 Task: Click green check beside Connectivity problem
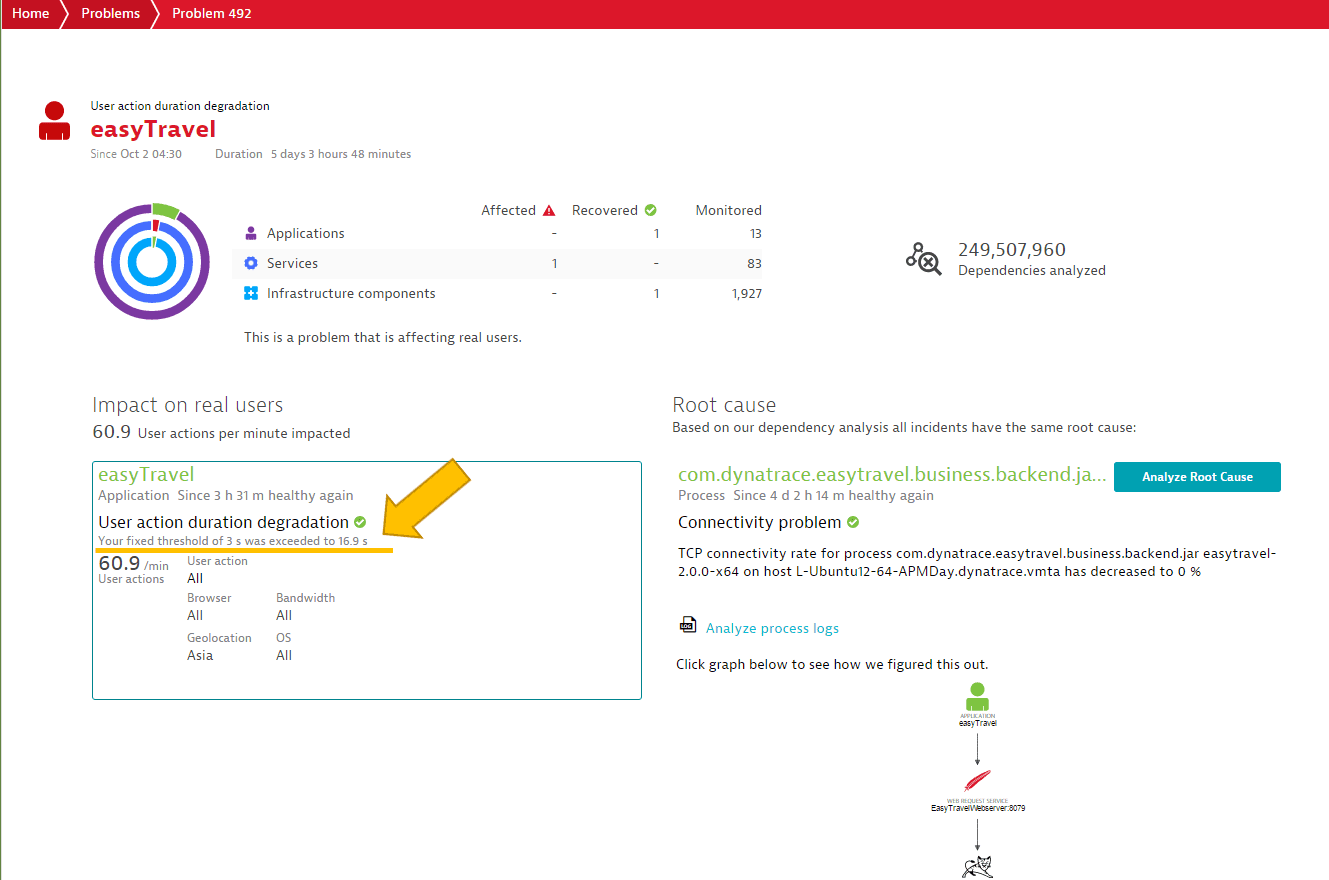[x=853, y=522]
